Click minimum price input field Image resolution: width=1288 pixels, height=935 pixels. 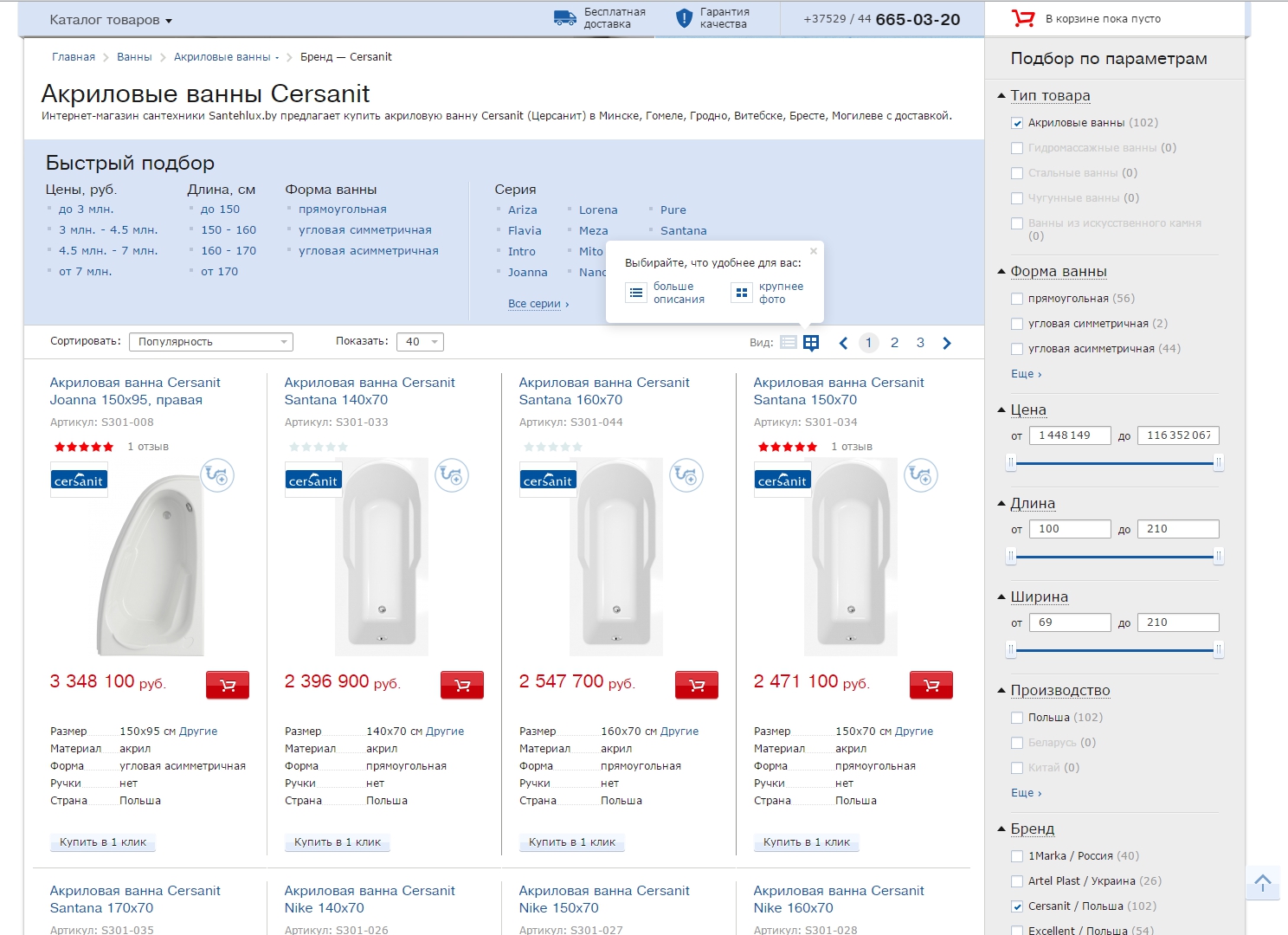pos(1070,435)
